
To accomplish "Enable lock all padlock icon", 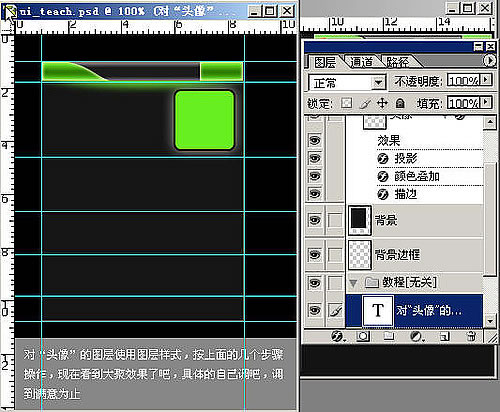I will point(400,103).
